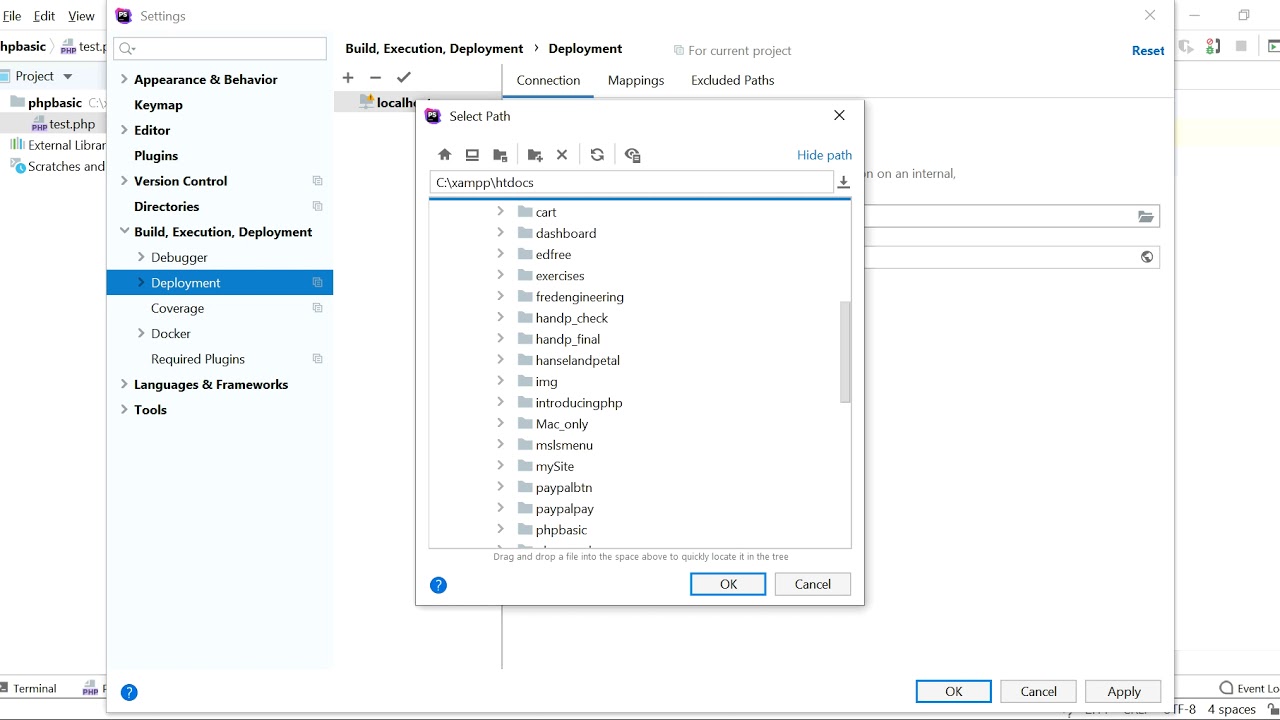Refresh the Select Path file tree
The height and width of the screenshot is (720, 1280).
(x=597, y=155)
